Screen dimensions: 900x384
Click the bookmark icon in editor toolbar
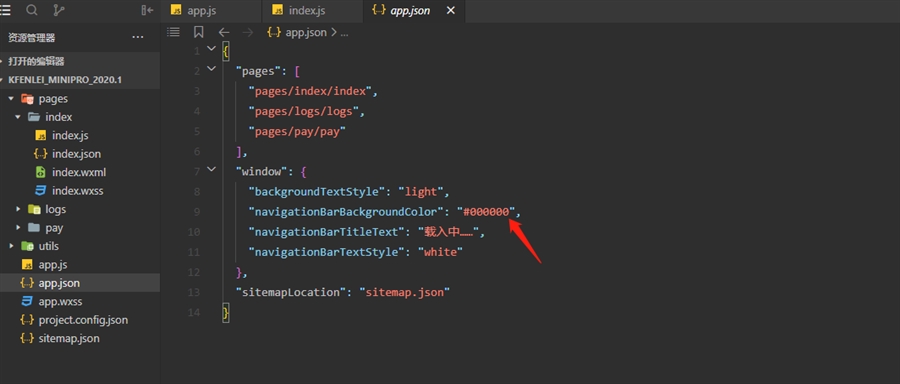[x=199, y=32]
